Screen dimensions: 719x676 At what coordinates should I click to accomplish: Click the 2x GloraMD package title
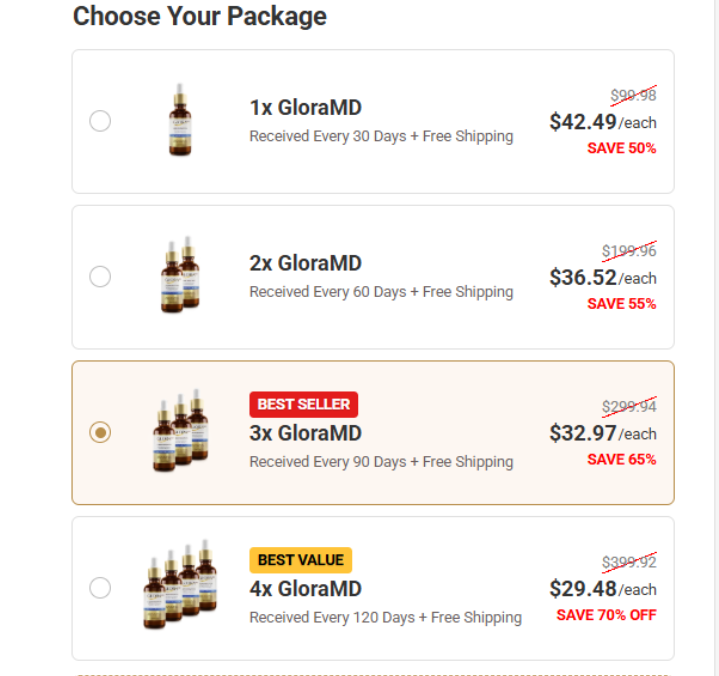(x=305, y=264)
